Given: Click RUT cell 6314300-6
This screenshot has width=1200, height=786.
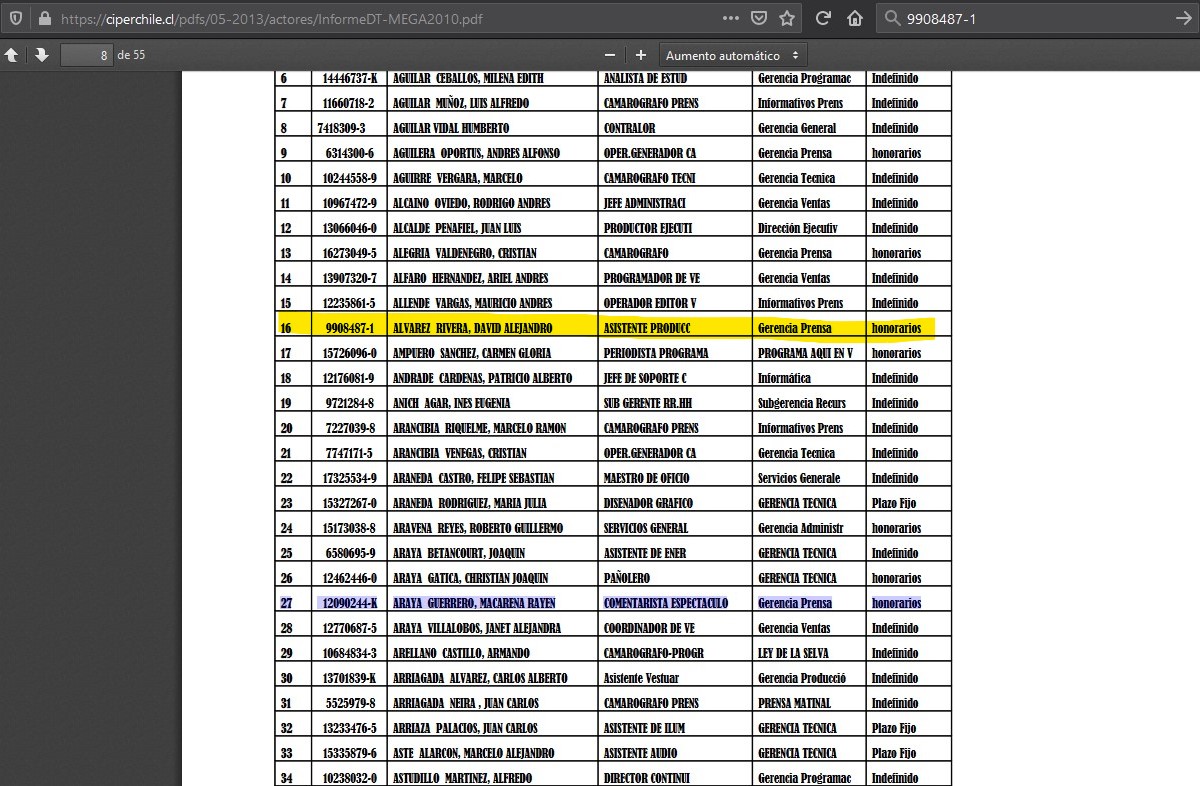Looking at the screenshot, I should tap(350, 153).
